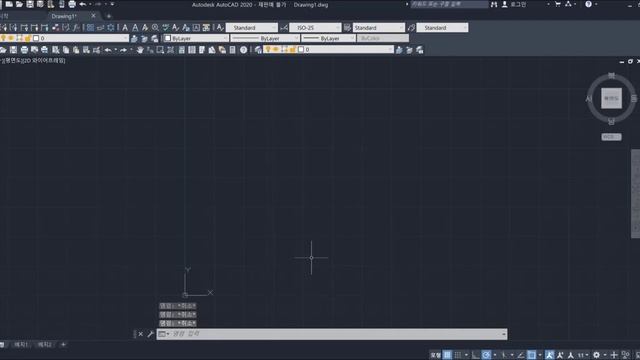Open the ISO-25 dimension style dropdown

pos(315,27)
